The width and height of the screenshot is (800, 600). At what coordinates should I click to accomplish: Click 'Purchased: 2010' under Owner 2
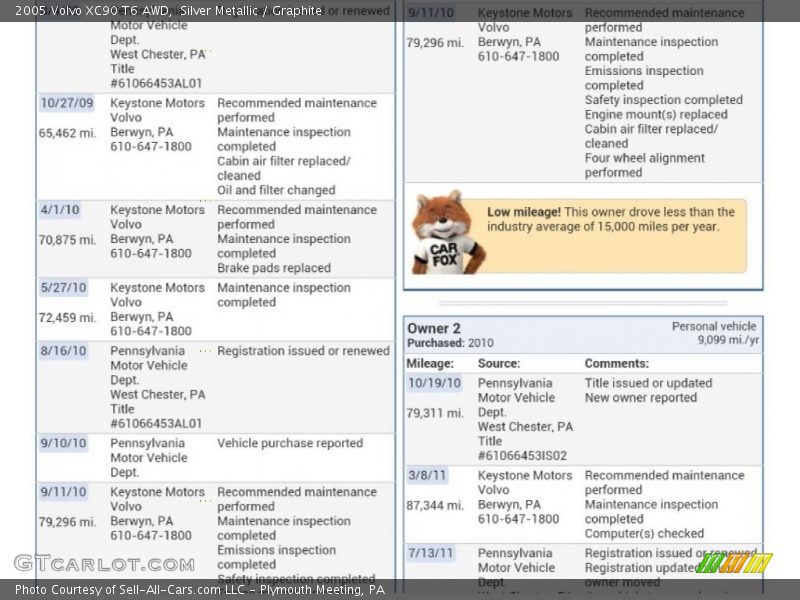click(450, 343)
